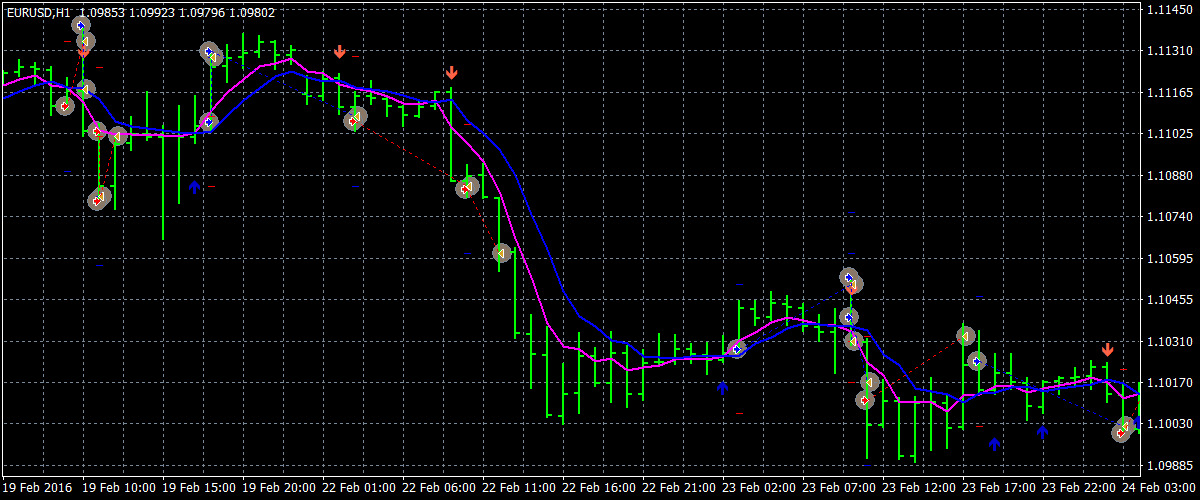Click the blue up arrow above 23 Feb 17:00 label
Image resolution: width=1200 pixels, height=500 pixels.
[x=994, y=443]
